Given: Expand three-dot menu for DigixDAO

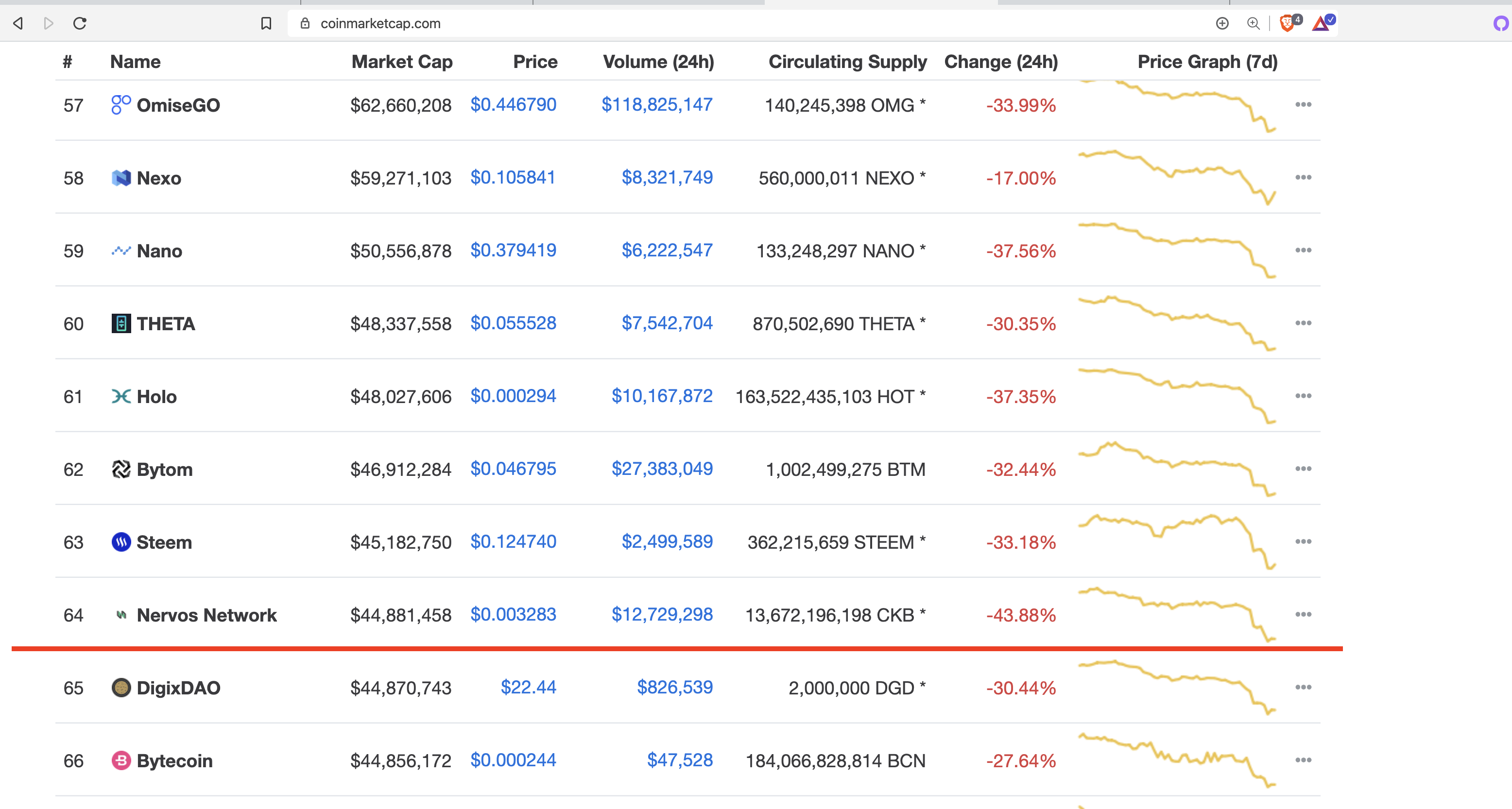Looking at the screenshot, I should coord(1303,688).
